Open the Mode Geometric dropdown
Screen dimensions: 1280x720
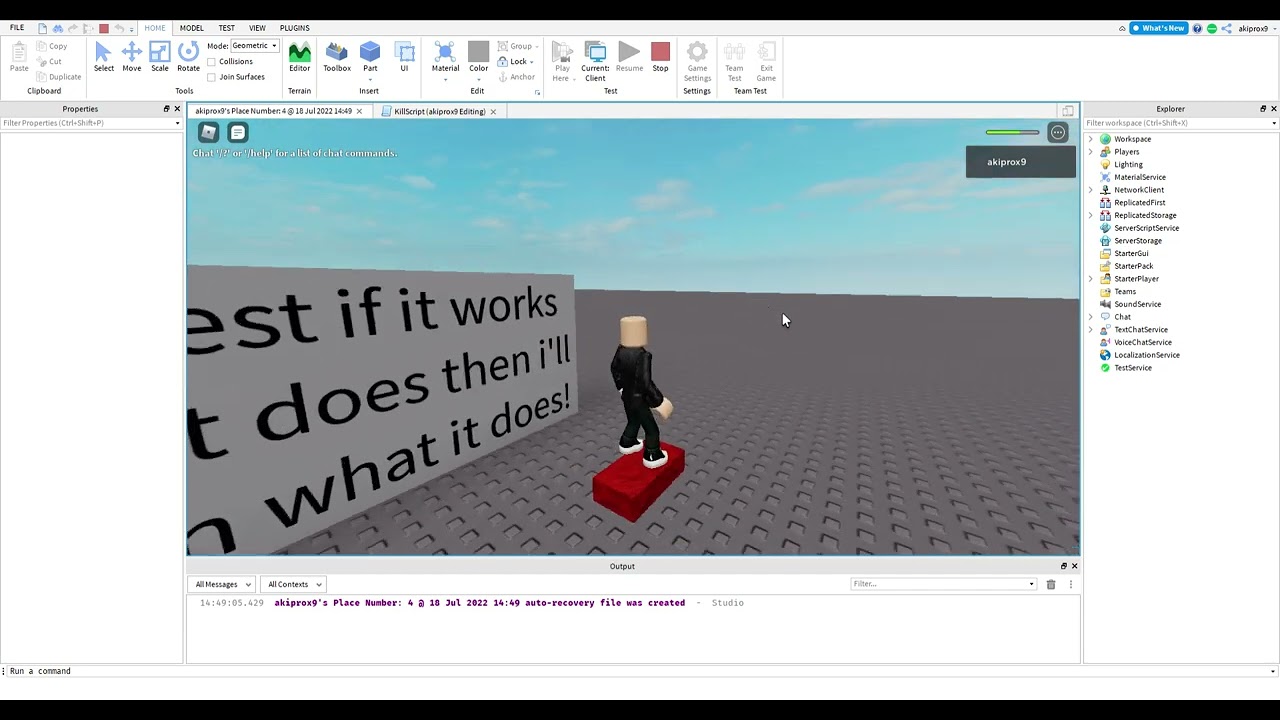(x=255, y=46)
